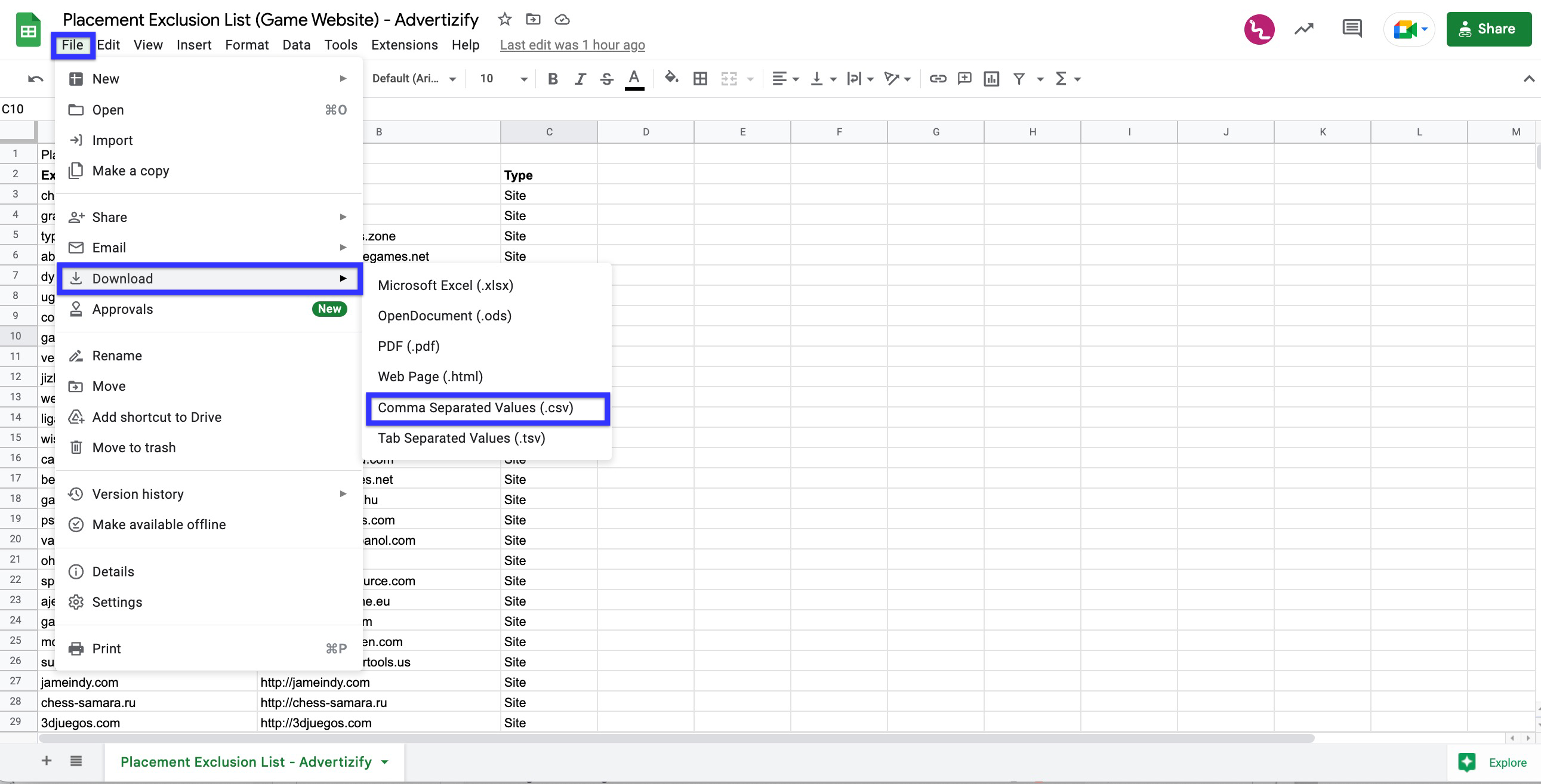The height and width of the screenshot is (784, 1541).
Task: Expand the filter views arrow
Action: (1040, 79)
